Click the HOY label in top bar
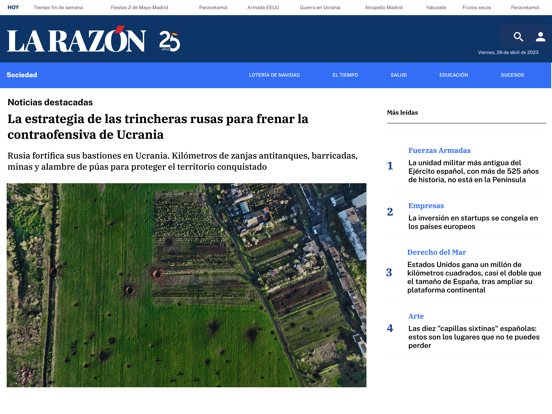Screen dimensions: 552x414 point(13,7)
